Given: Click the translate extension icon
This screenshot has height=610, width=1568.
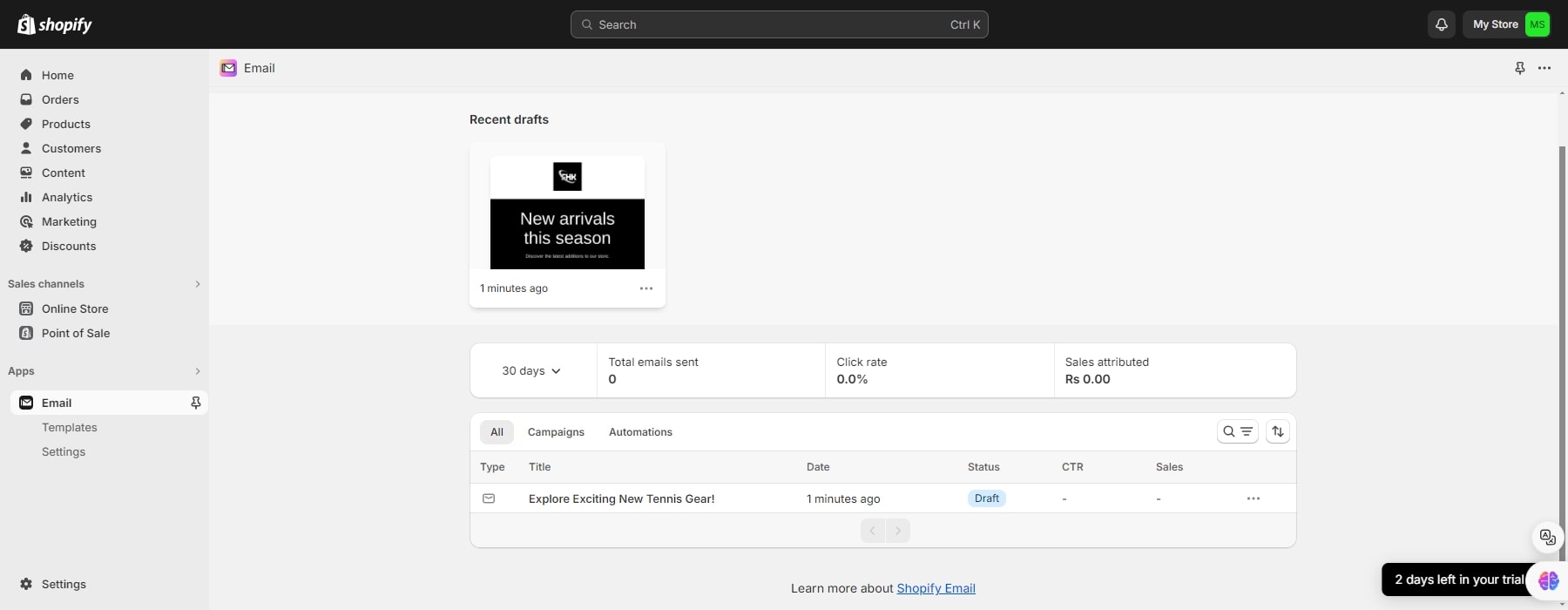Looking at the screenshot, I should [1548, 537].
